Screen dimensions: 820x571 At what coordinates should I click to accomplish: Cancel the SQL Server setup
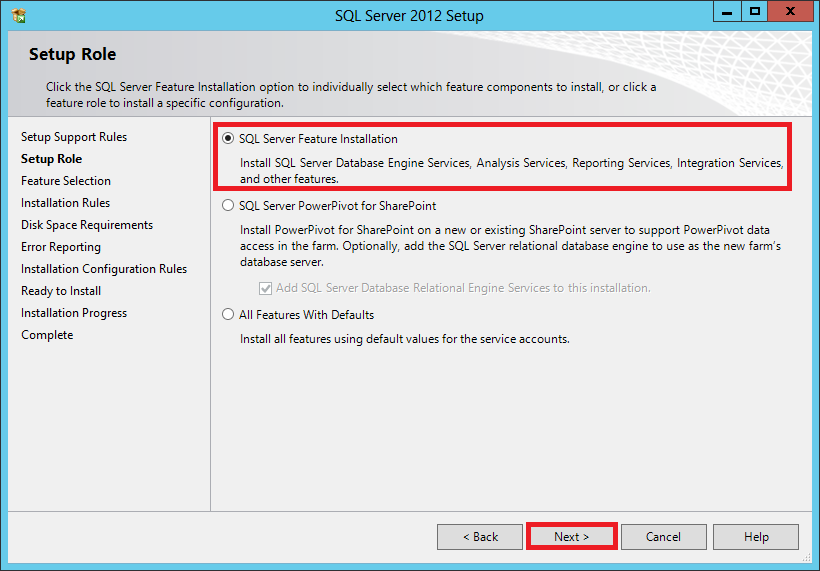(x=663, y=537)
